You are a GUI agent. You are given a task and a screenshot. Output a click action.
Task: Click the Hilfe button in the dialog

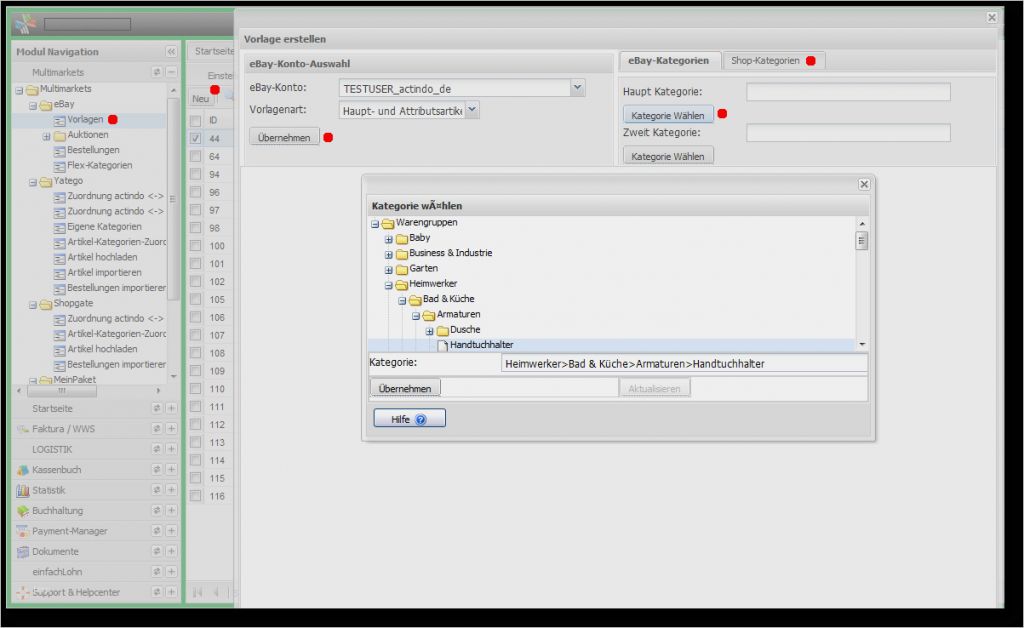click(409, 419)
